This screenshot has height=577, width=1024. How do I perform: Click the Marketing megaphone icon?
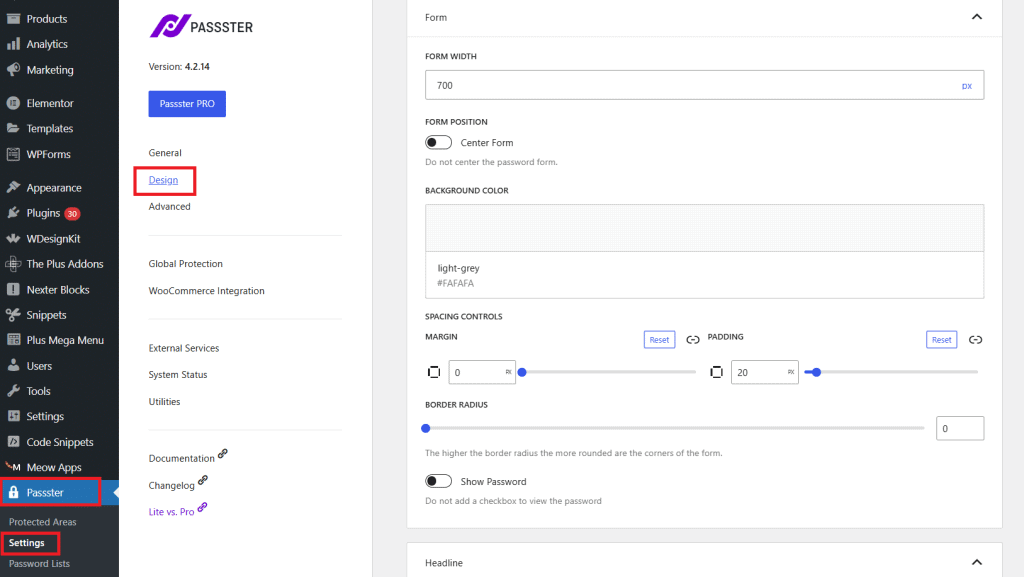[x=13, y=69]
